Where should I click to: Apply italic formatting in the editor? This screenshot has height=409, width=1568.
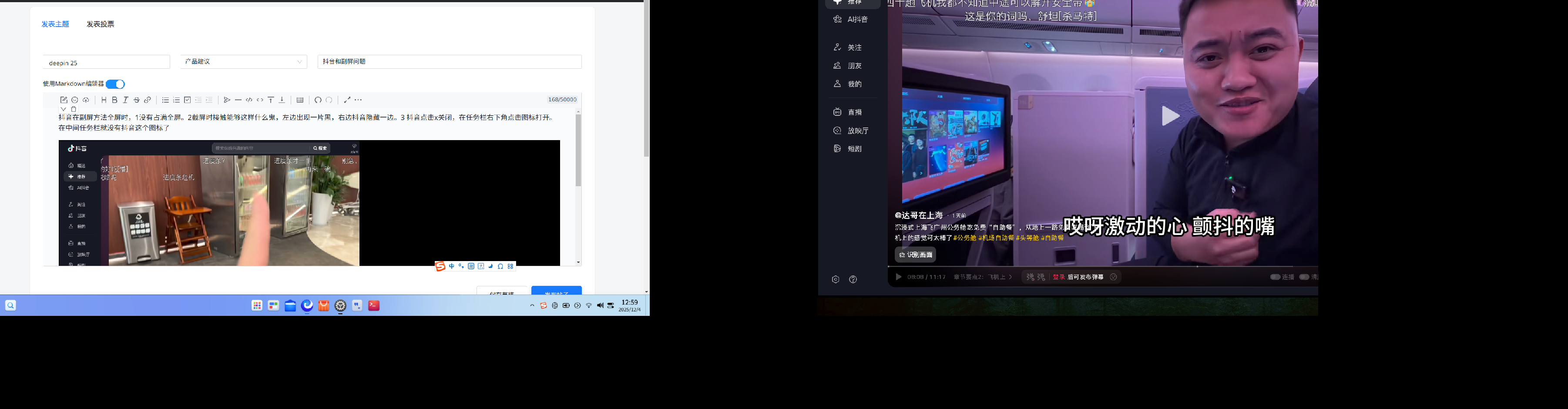[125, 100]
